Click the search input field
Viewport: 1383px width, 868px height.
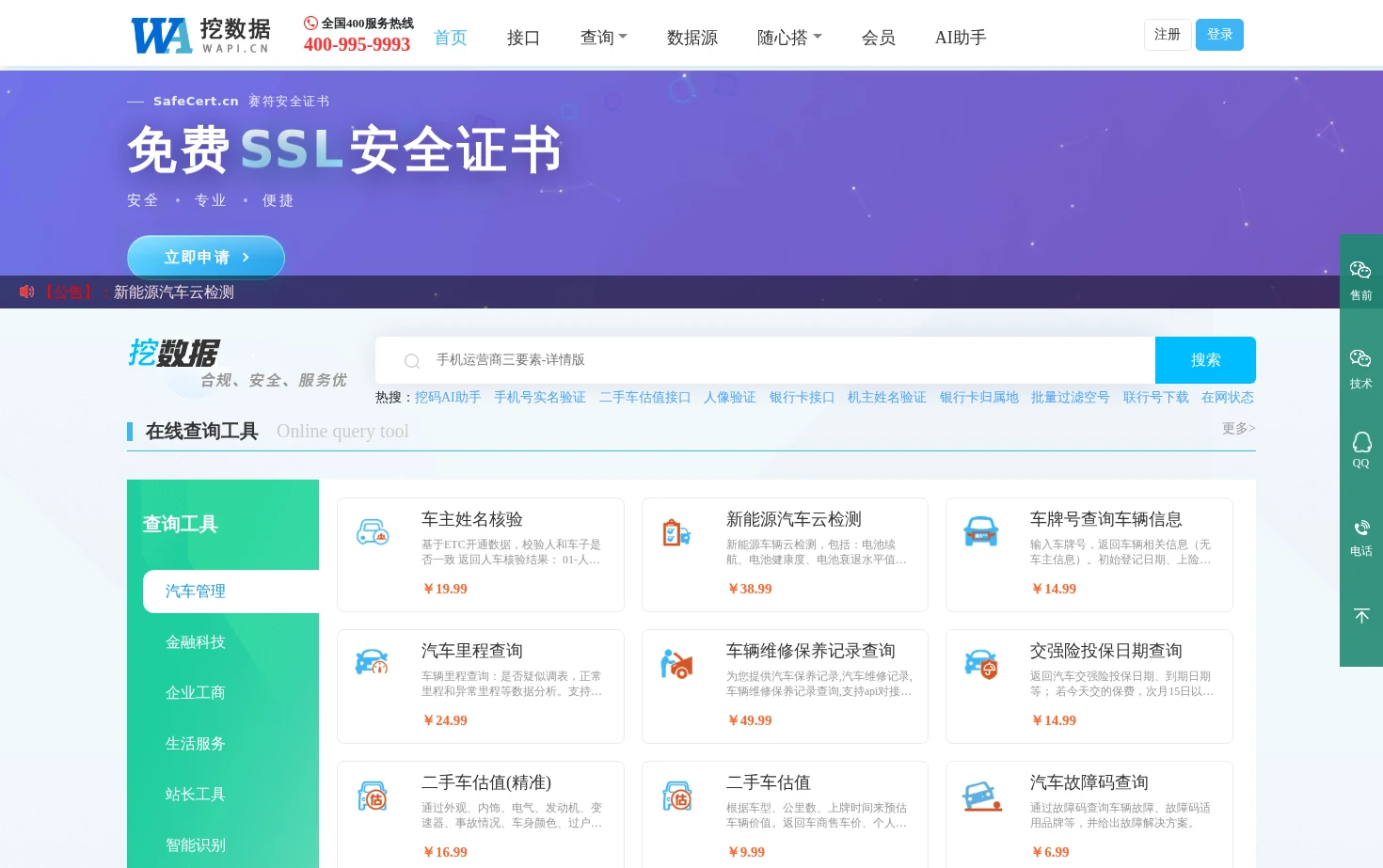click(x=765, y=360)
